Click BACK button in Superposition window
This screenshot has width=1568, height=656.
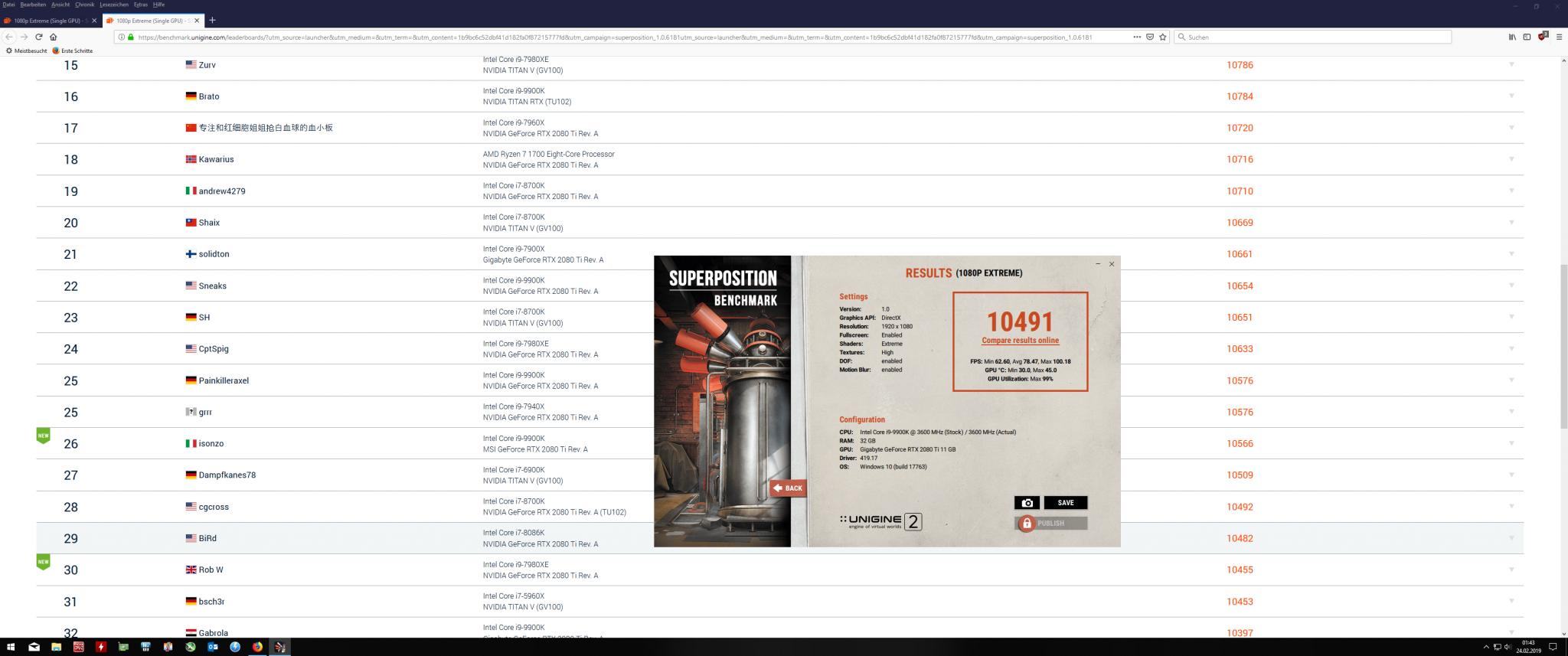[x=788, y=488]
